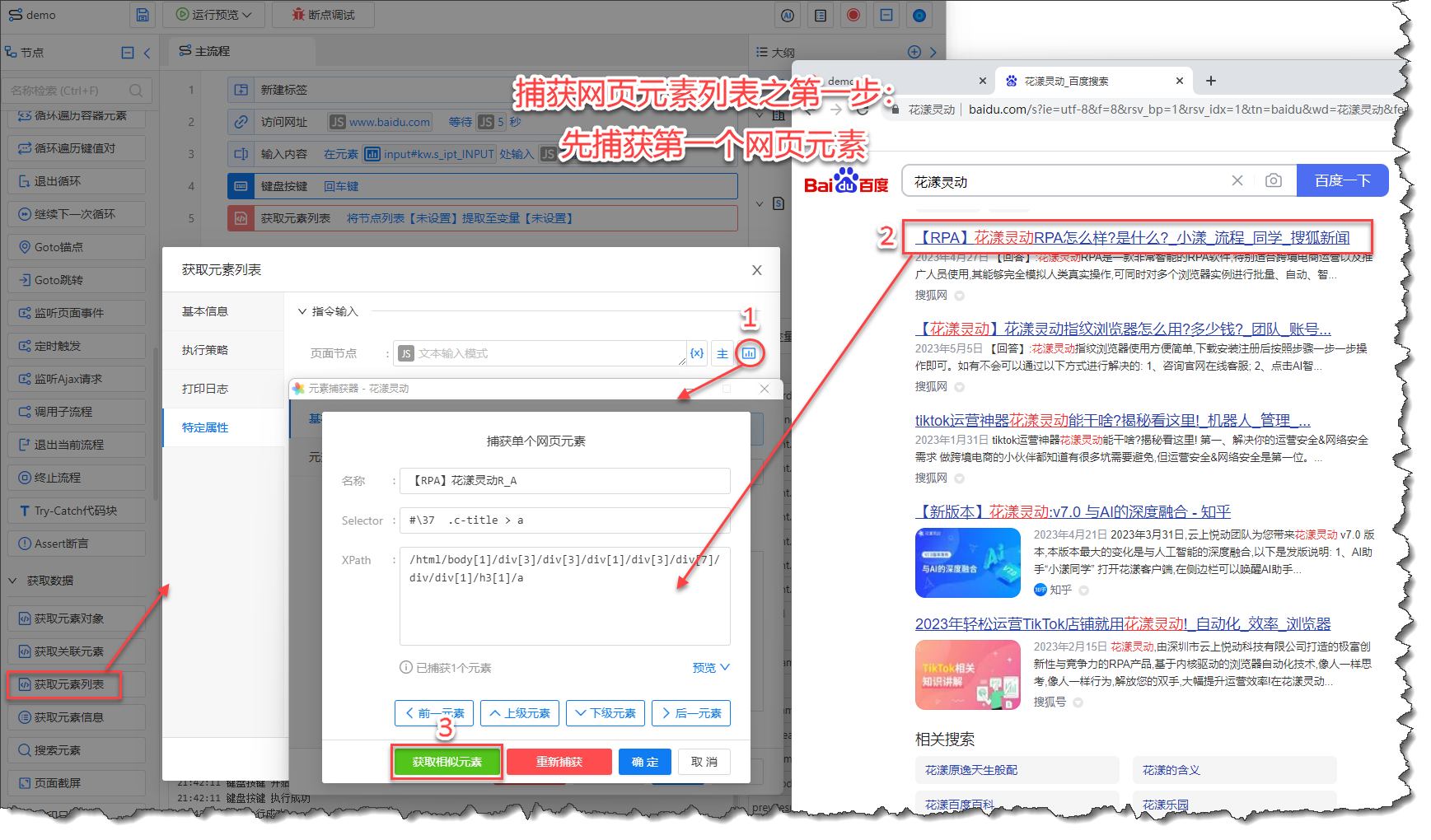This screenshot has width=1431, height=840.
Task: Open the 基本信息 tab in dialog
Action: click(x=223, y=311)
